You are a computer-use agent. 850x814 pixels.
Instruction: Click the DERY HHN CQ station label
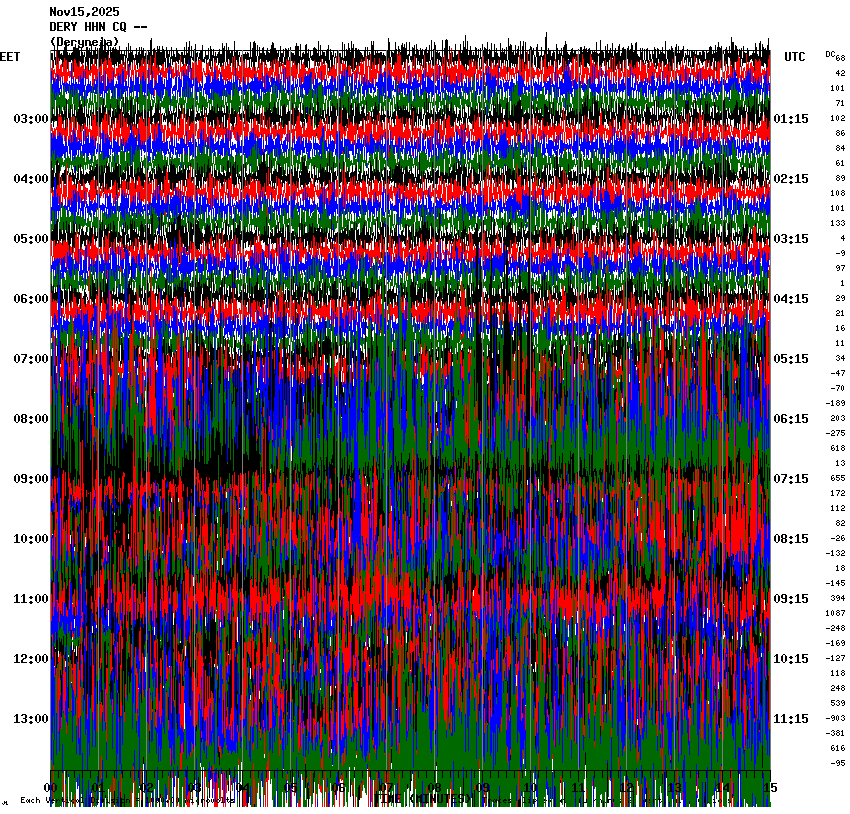coord(99,27)
